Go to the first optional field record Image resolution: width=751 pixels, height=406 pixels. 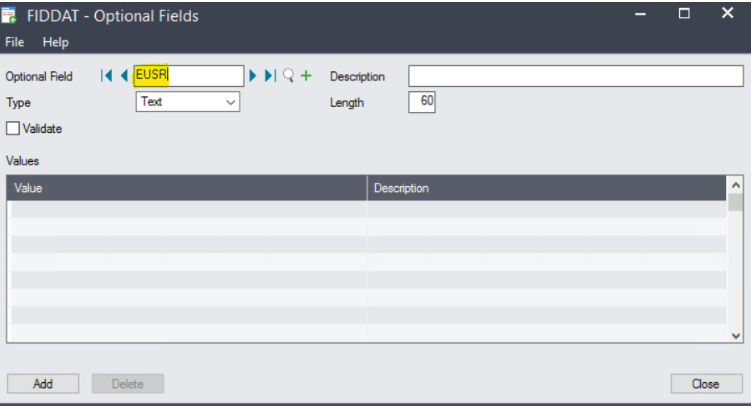(106, 77)
